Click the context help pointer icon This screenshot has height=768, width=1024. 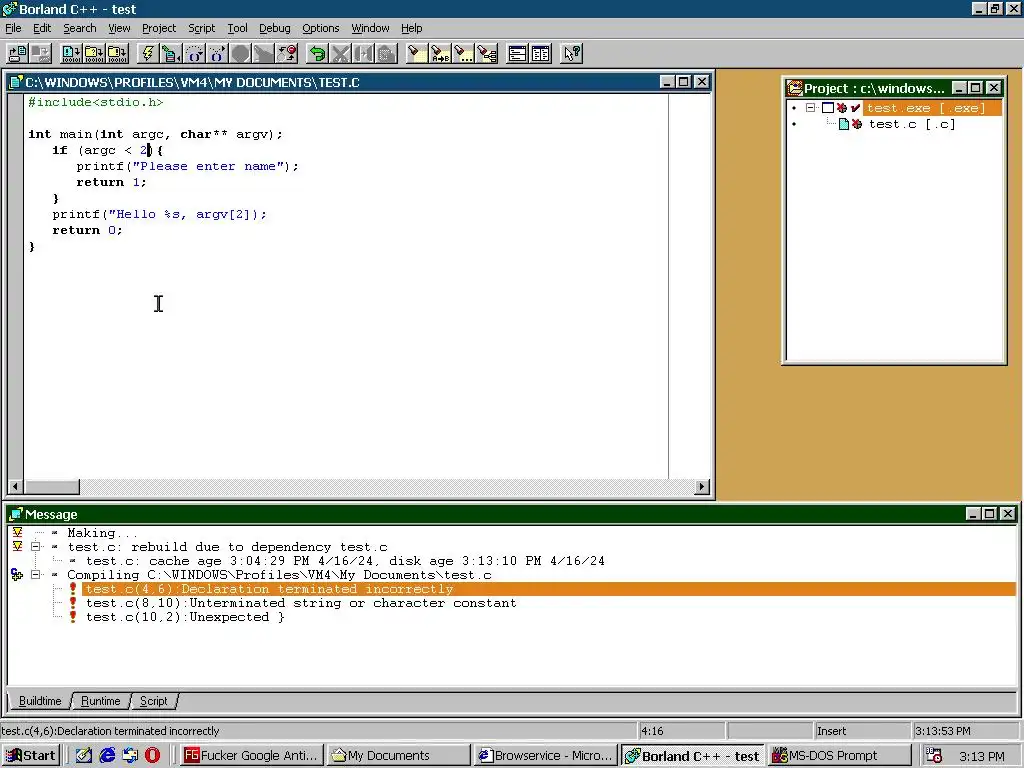[x=571, y=54]
